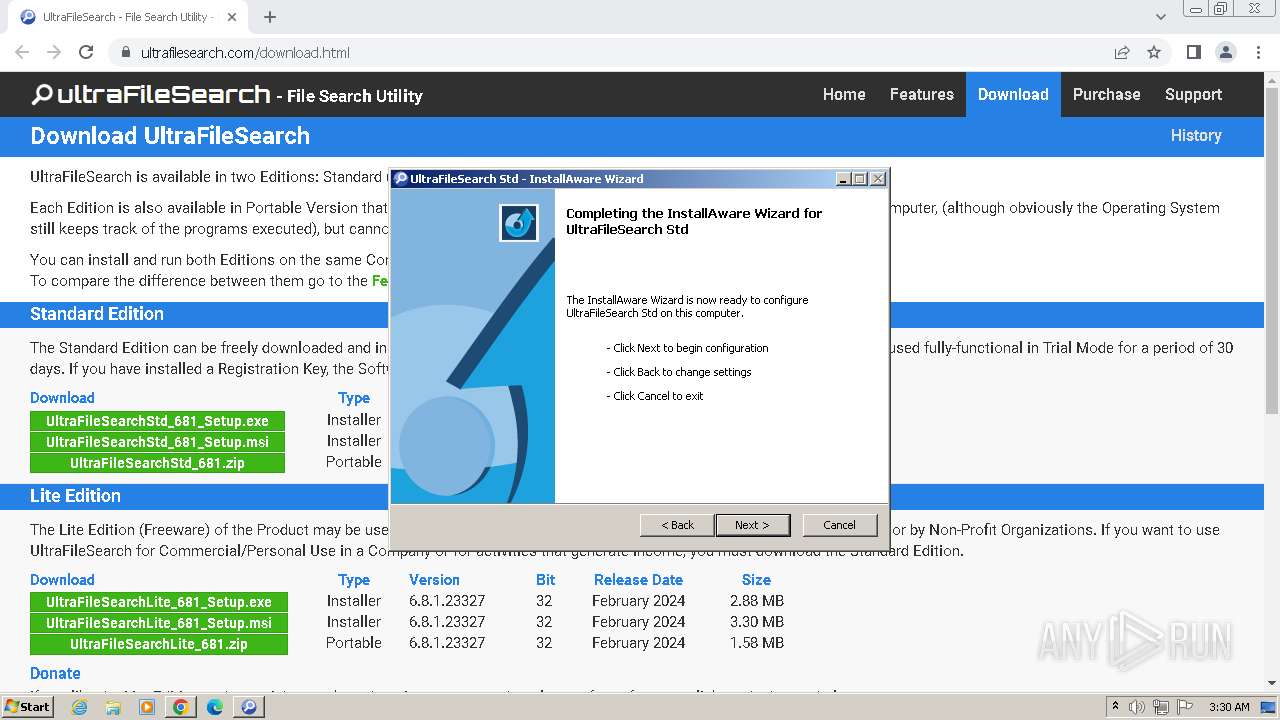Open Chrome three-dot menu
The width and height of the screenshot is (1280, 720).
1258,52
